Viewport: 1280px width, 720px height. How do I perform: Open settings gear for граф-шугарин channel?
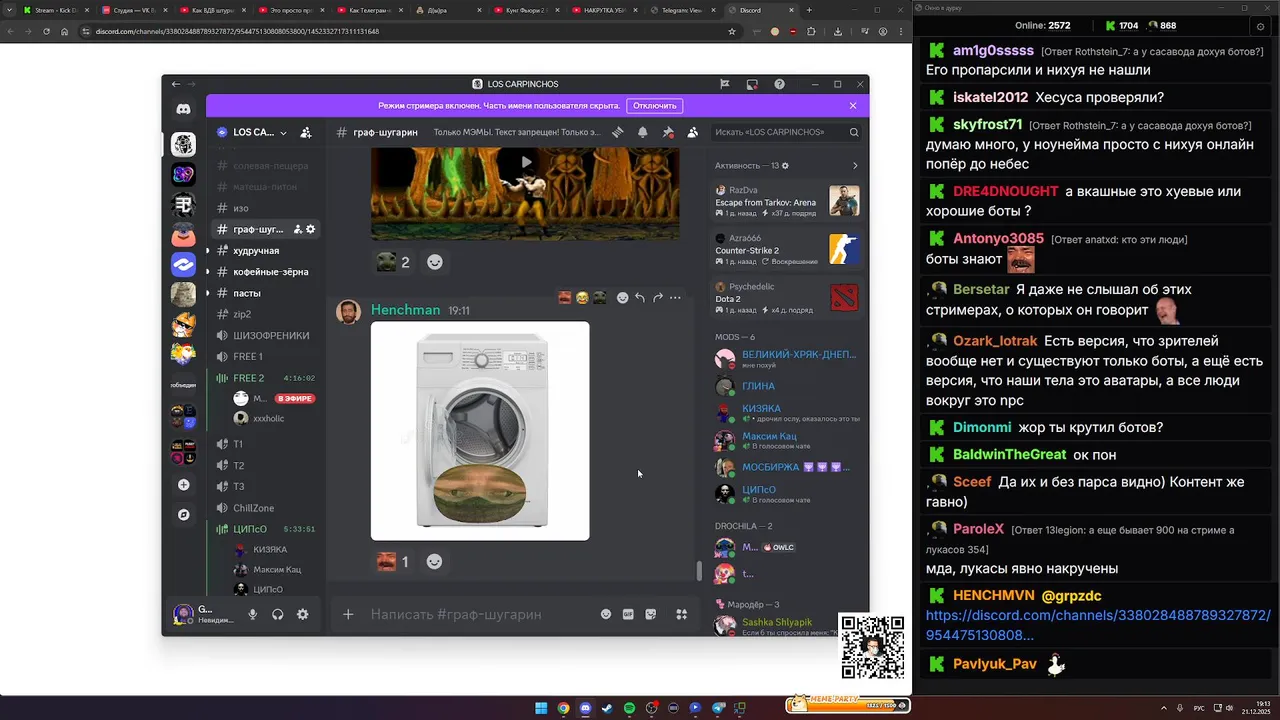(x=311, y=229)
